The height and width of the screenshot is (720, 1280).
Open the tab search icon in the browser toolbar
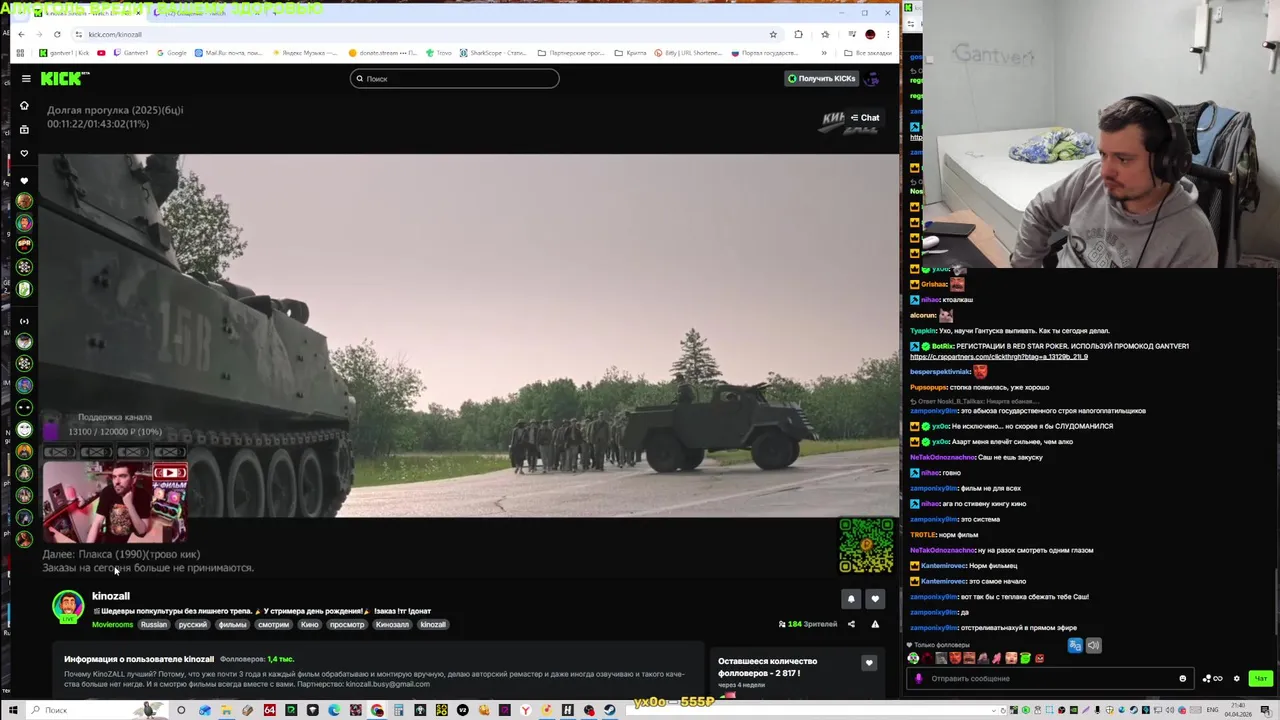[21, 12]
